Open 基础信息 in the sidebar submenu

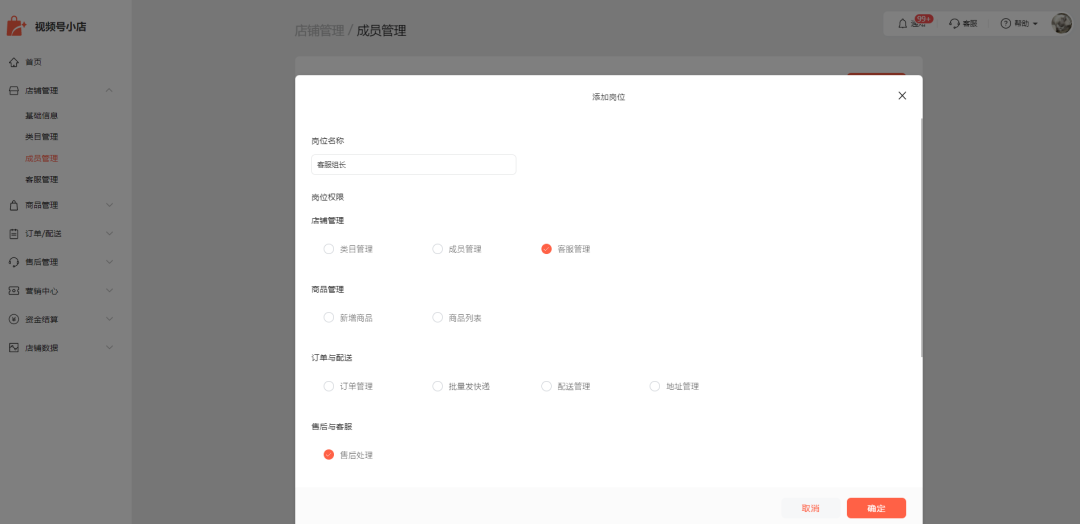coord(41,116)
